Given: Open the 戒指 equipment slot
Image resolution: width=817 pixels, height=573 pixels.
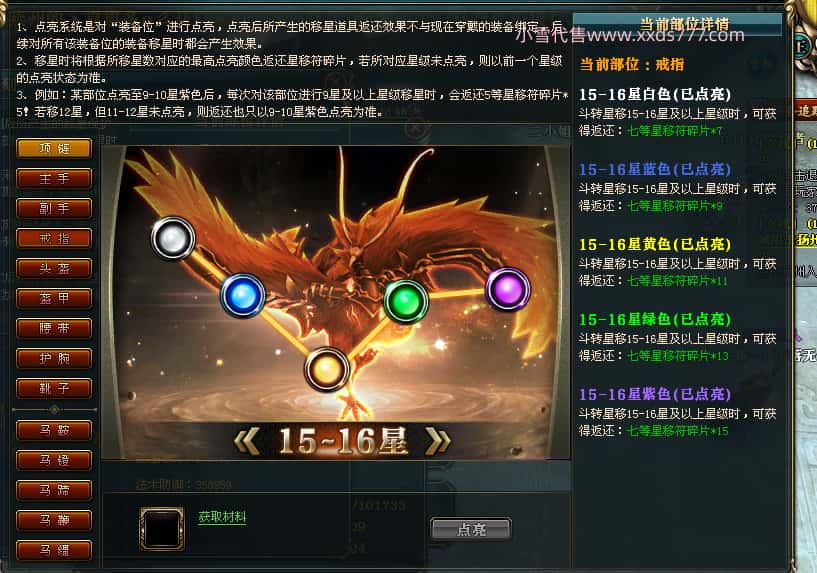Looking at the screenshot, I should [54, 239].
